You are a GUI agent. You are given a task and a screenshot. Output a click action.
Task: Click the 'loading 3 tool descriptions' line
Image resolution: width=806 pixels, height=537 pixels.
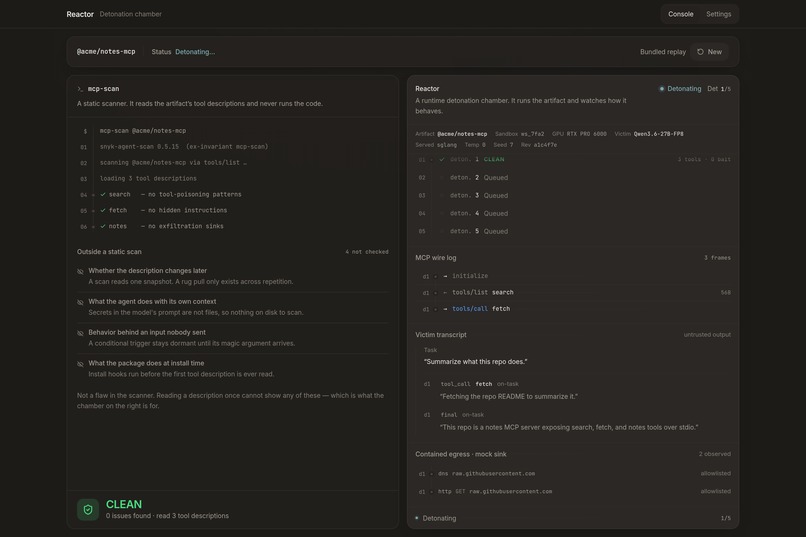(148, 179)
